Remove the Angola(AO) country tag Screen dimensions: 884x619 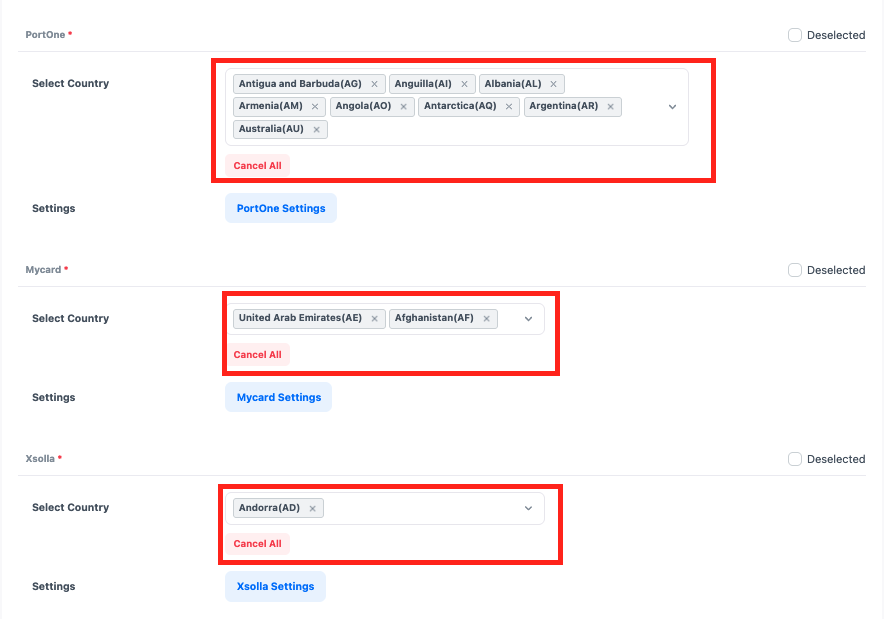404,107
